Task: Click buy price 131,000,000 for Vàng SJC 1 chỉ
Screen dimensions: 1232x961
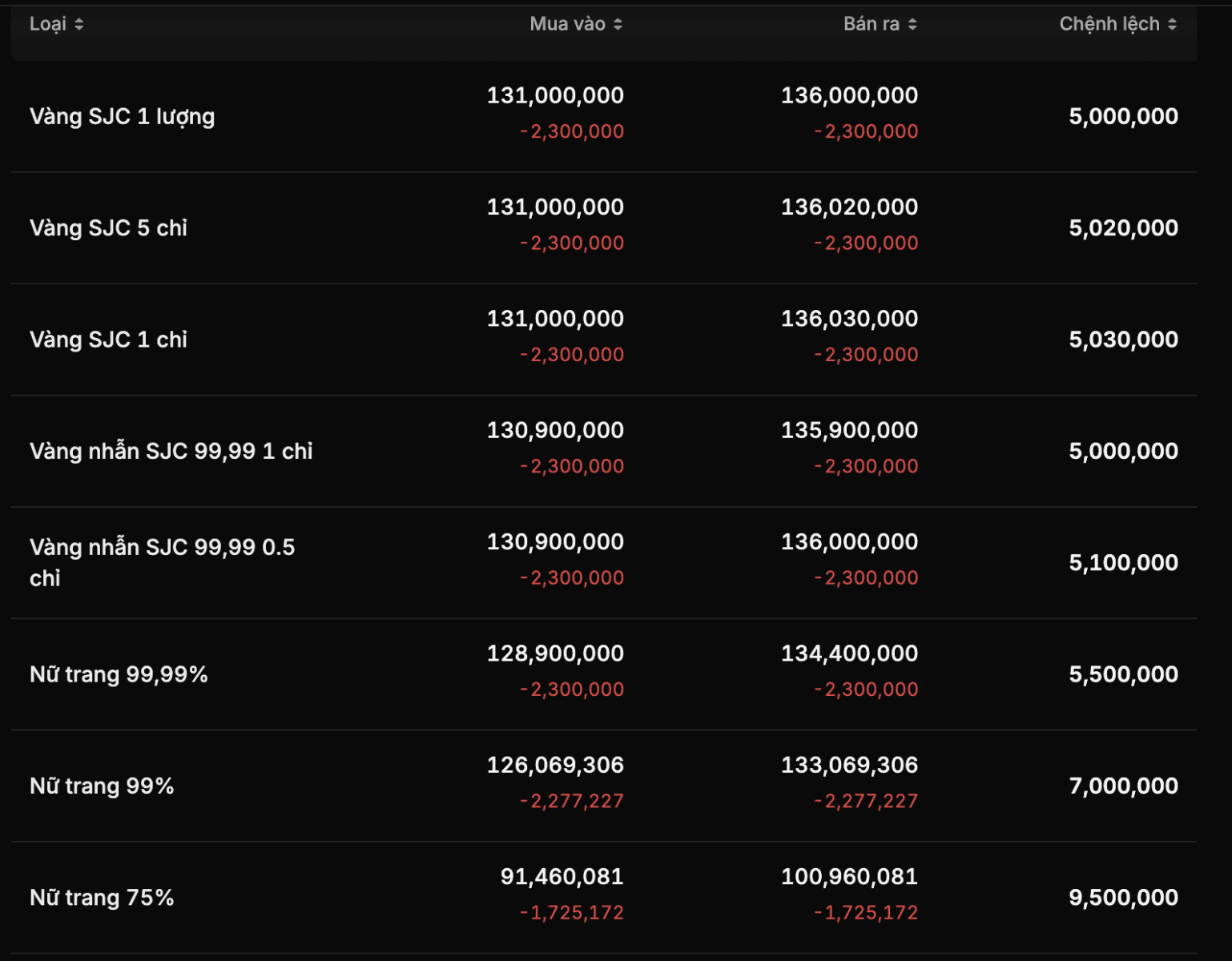Action: (555, 319)
